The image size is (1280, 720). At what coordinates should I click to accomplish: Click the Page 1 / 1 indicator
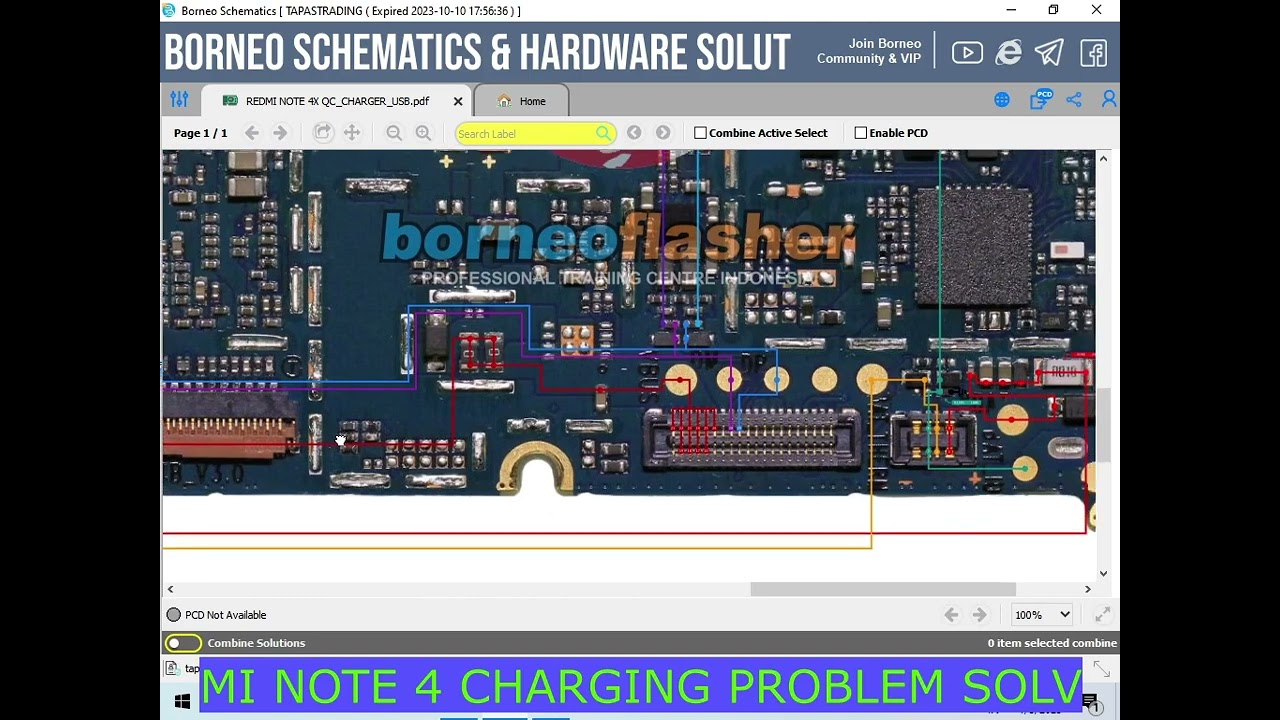tap(200, 133)
